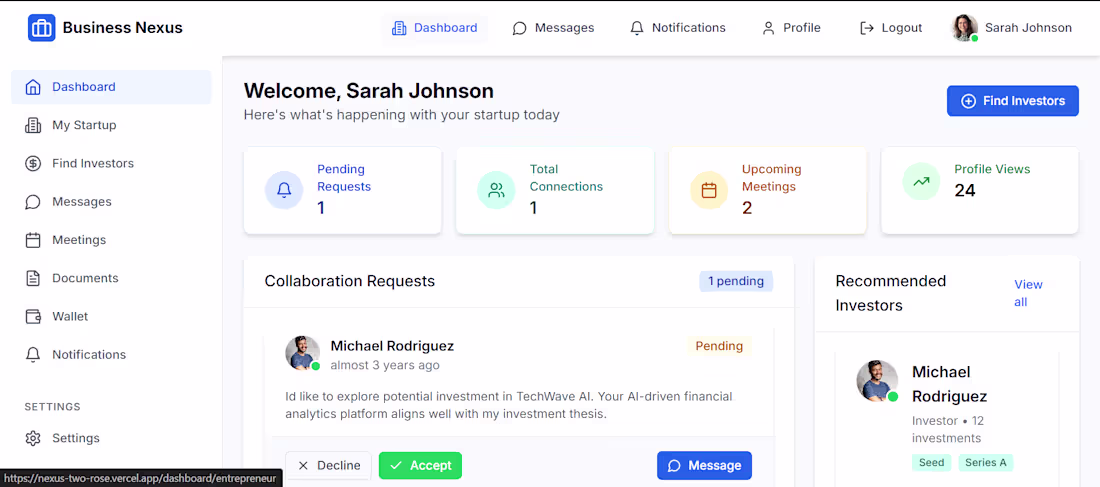Go to Profile in the top navigation
1100x487 pixels.
tap(791, 28)
